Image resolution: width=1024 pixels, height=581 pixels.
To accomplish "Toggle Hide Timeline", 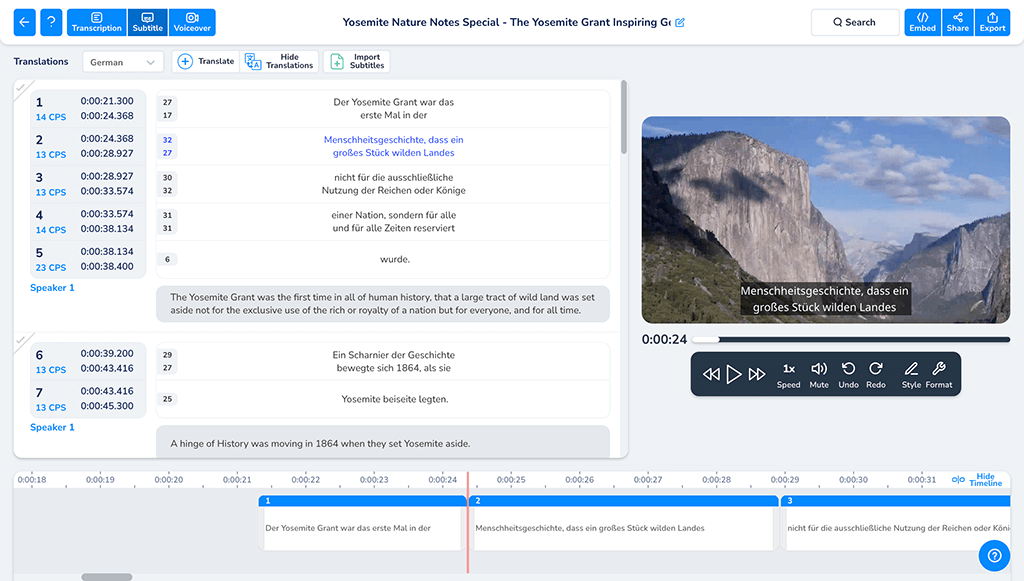I will tap(977, 480).
